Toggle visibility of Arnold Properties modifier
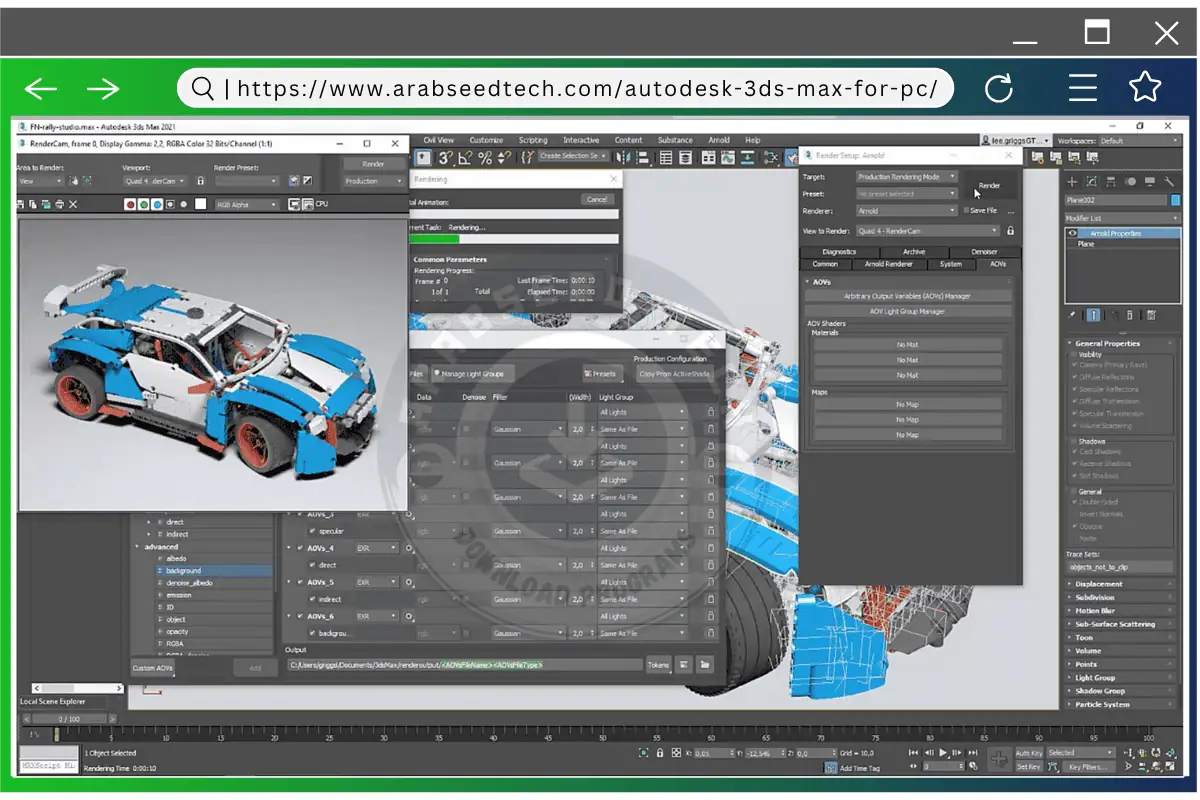The image size is (1200, 800). tap(1073, 234)
